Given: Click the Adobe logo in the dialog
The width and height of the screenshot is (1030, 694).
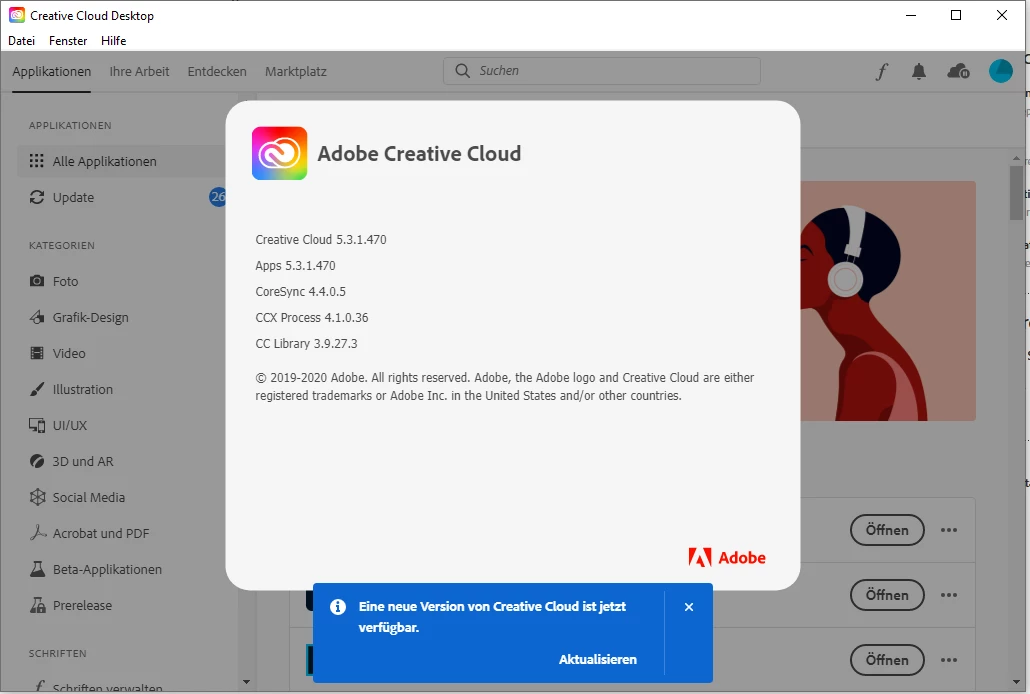Looking at the screenshot, I should pyautogui.click(x=727, y=557).
